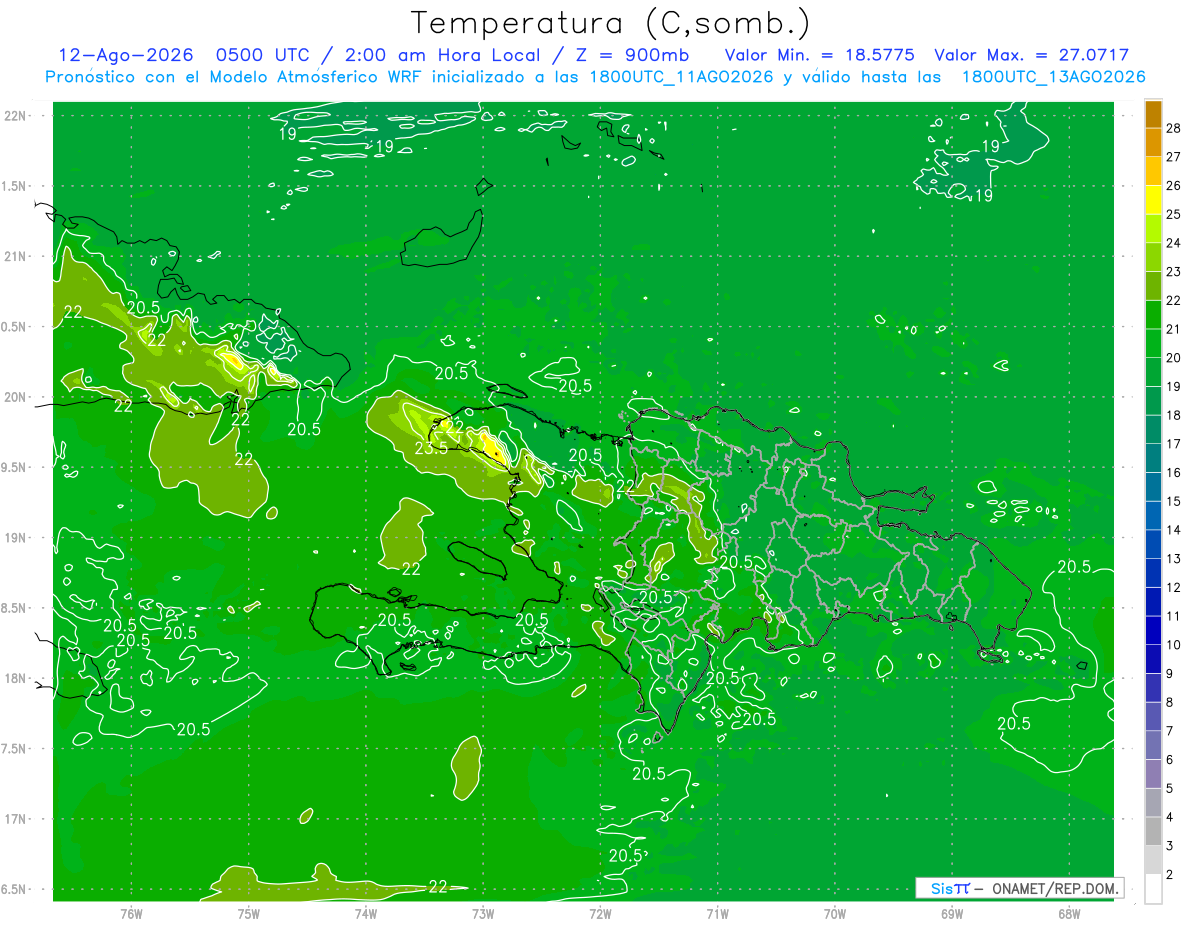Screen dimensions: 1200x927
Task: Click the "10" color scale label
Action: 1174,645
